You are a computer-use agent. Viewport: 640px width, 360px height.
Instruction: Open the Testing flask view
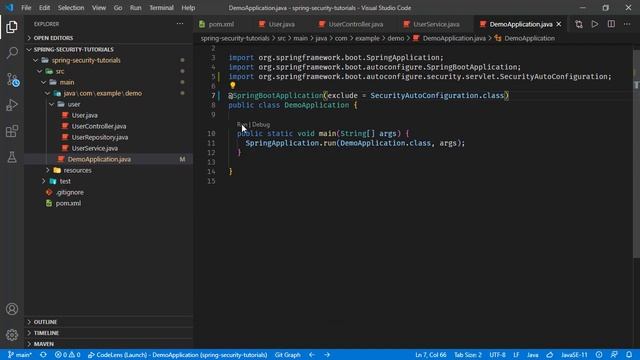pos(12,157)
